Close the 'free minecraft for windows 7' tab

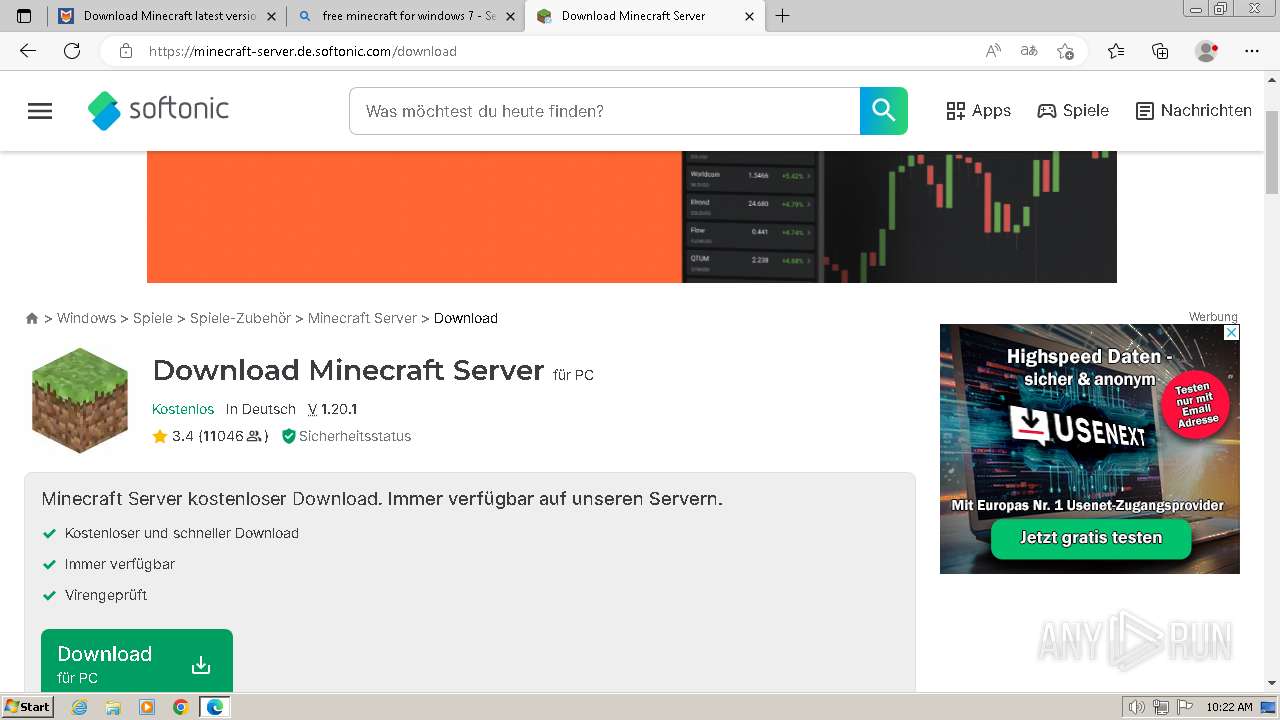point(511,16)
